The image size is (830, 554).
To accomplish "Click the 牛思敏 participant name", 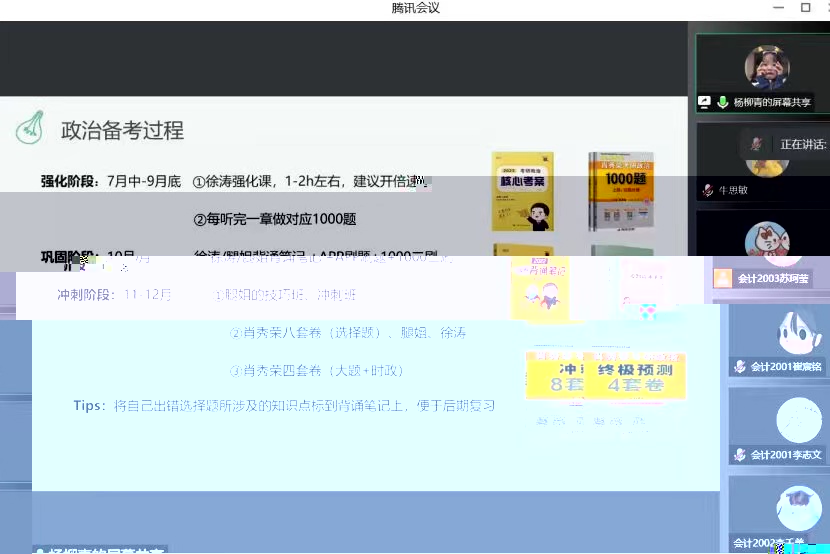I will [733, 190].
